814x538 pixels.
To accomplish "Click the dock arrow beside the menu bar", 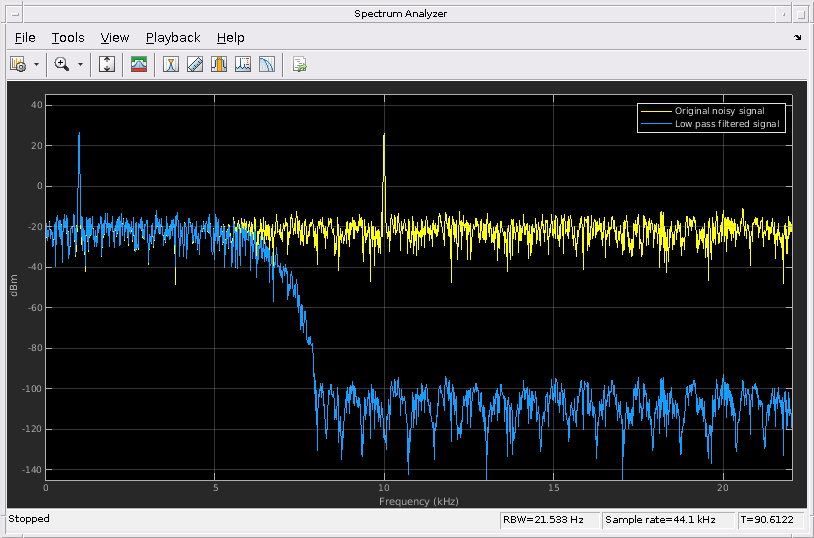I will (x=798, y=38).
